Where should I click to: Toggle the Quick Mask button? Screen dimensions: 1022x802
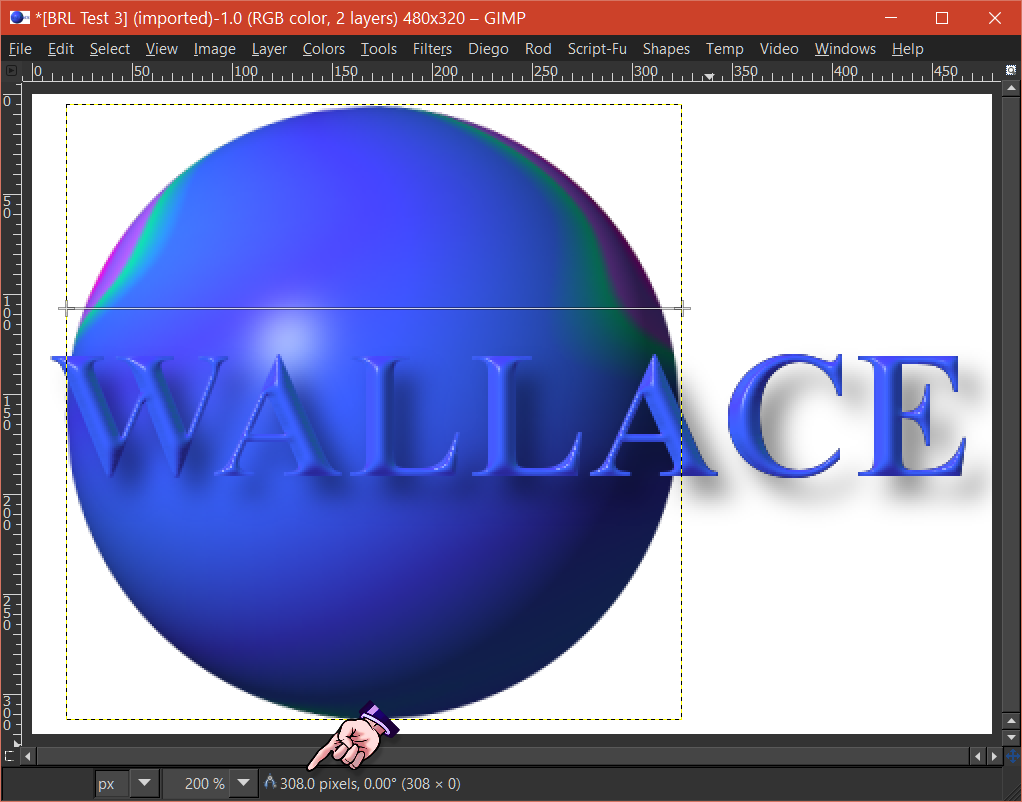click(9, 756)
